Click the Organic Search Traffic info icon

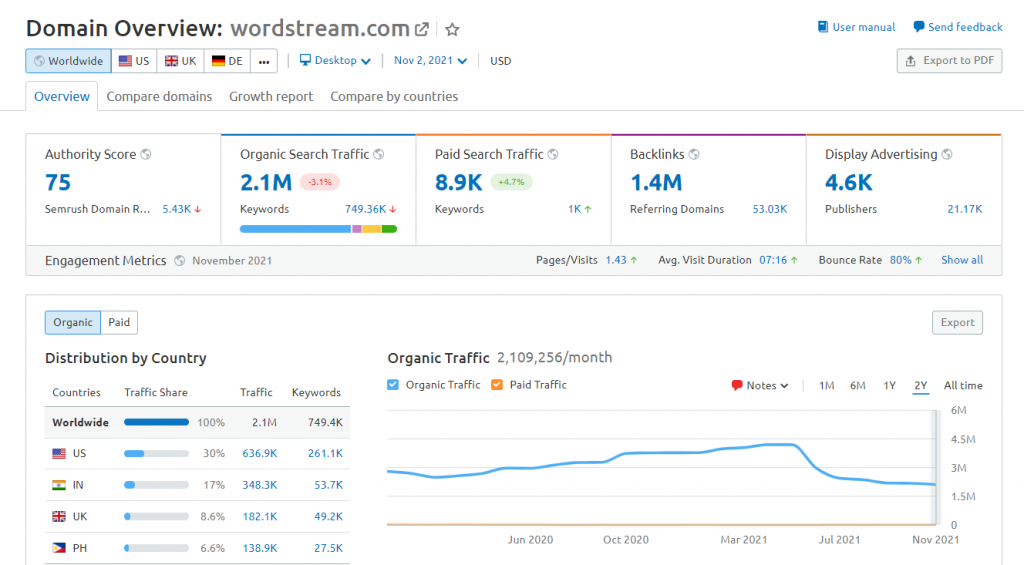pyautogui.click(x=379, y=154)
